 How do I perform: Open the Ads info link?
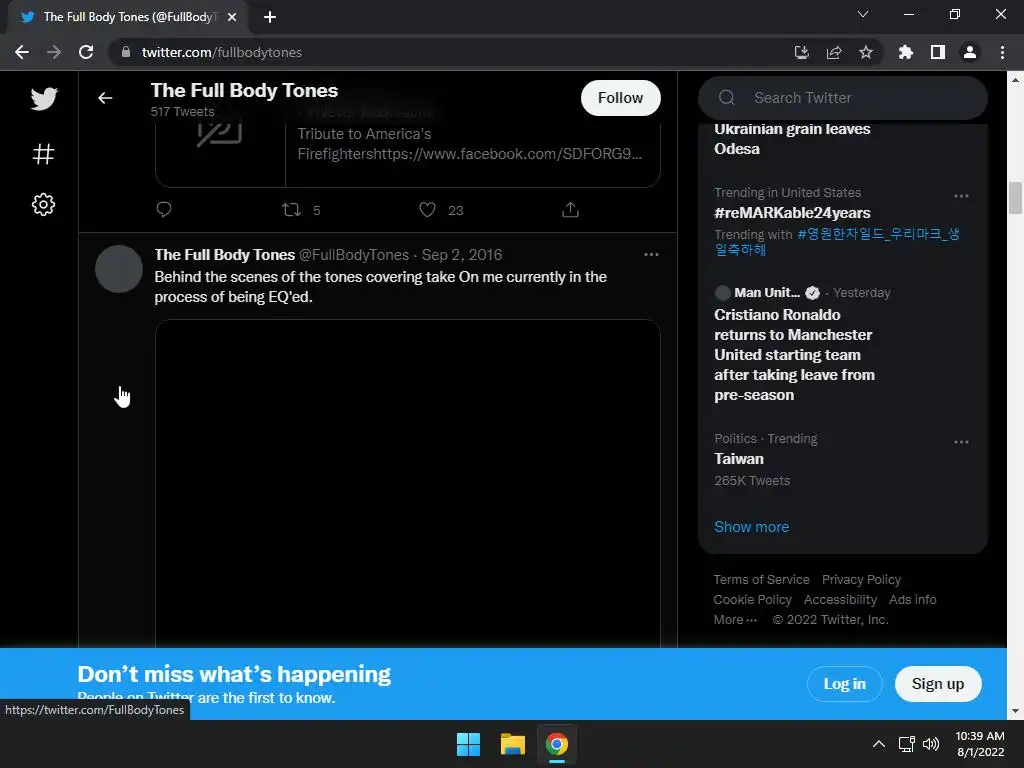click(912, 600)
